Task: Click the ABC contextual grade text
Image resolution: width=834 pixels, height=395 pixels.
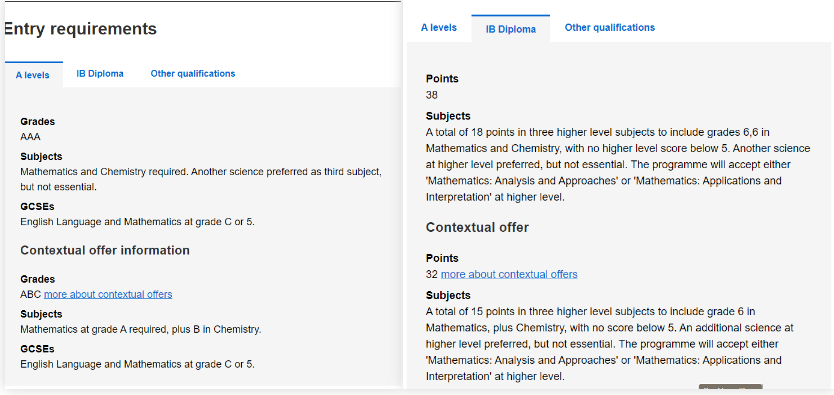Action: [30, 295]
